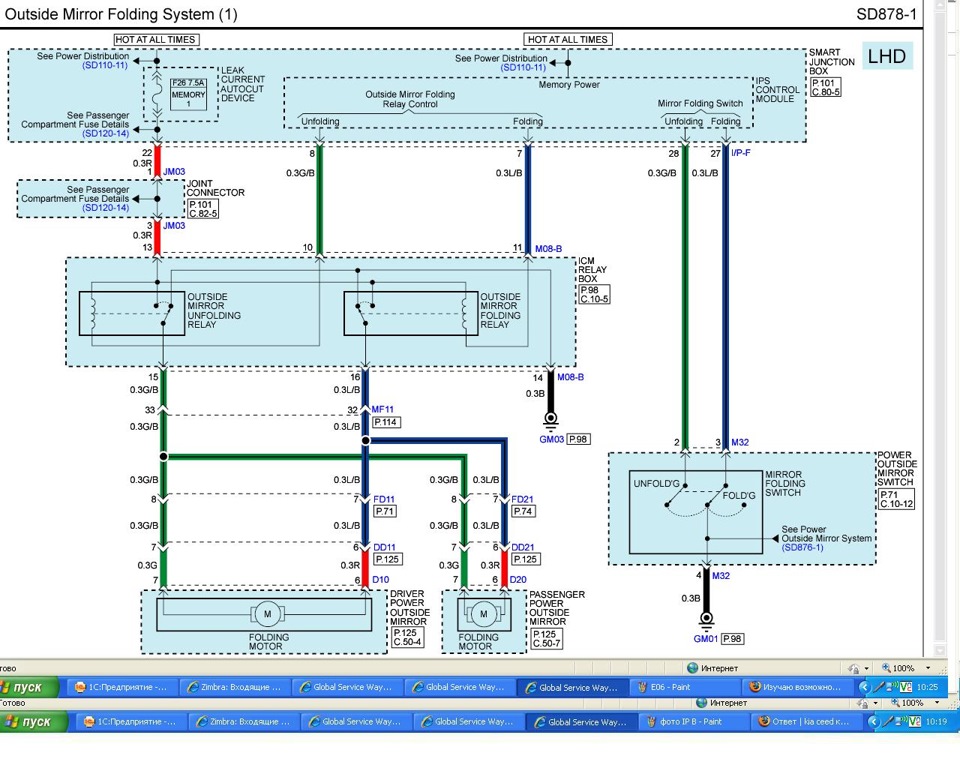Open the P.98 C.10-5 ICM relay box reference
The image size is (960, 768).
(x=594, y=295)
